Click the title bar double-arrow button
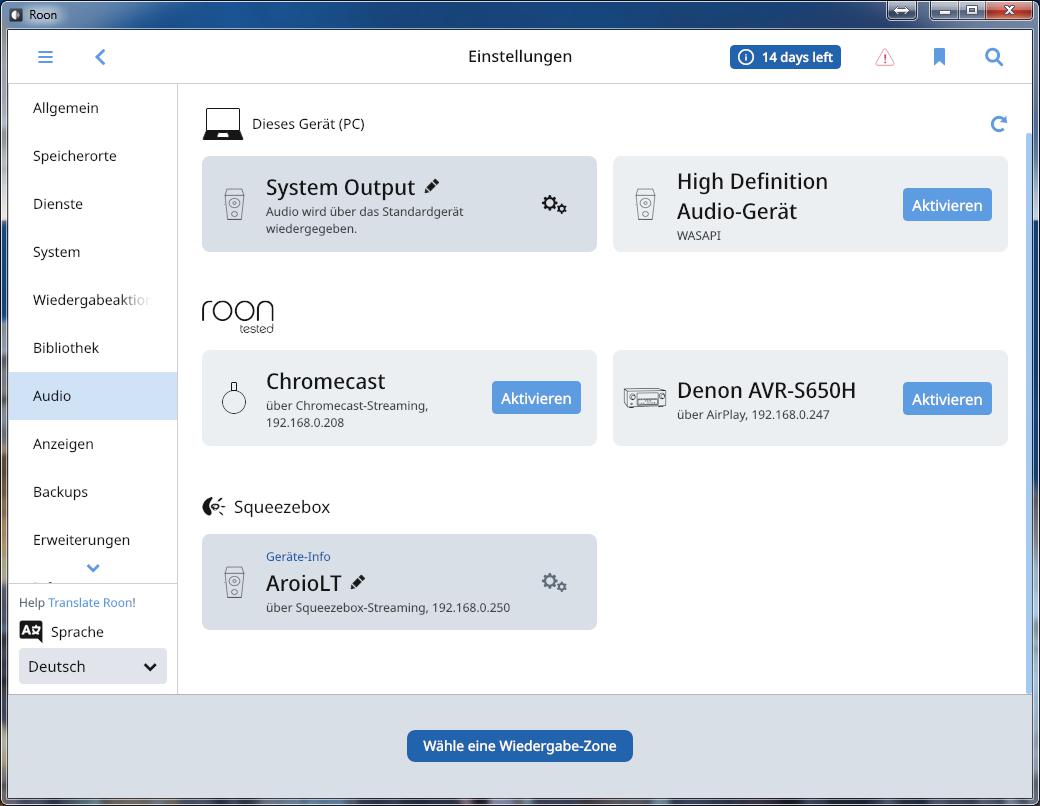This screenshot has width=1040, height=806. coord(901,11)
